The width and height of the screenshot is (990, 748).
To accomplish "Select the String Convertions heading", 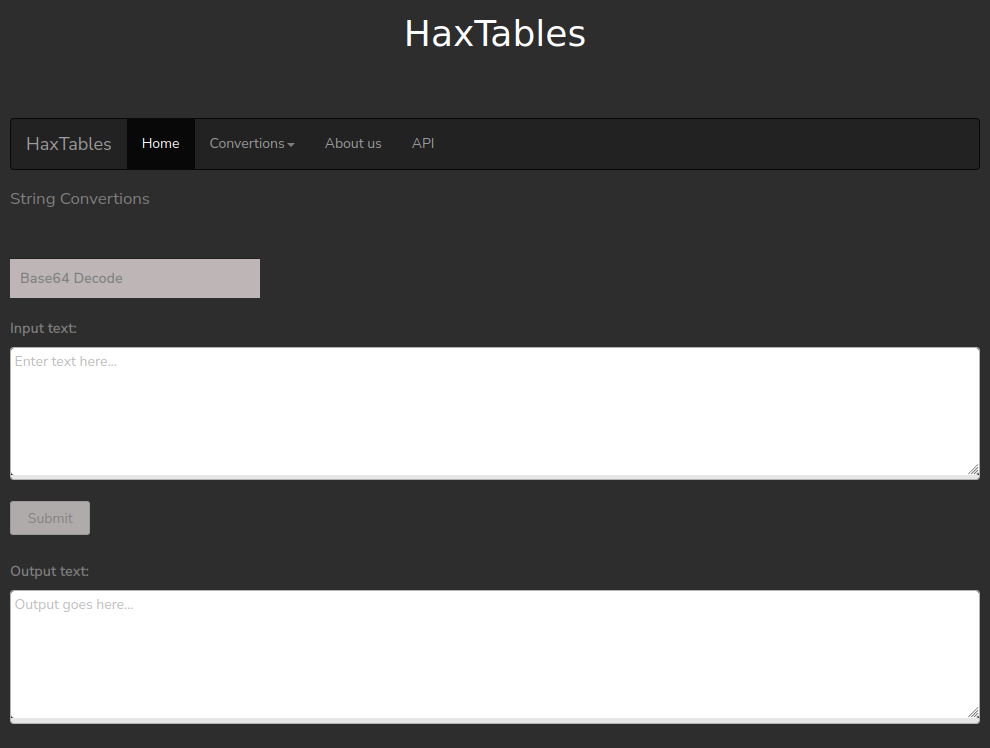I will (80, 199).
